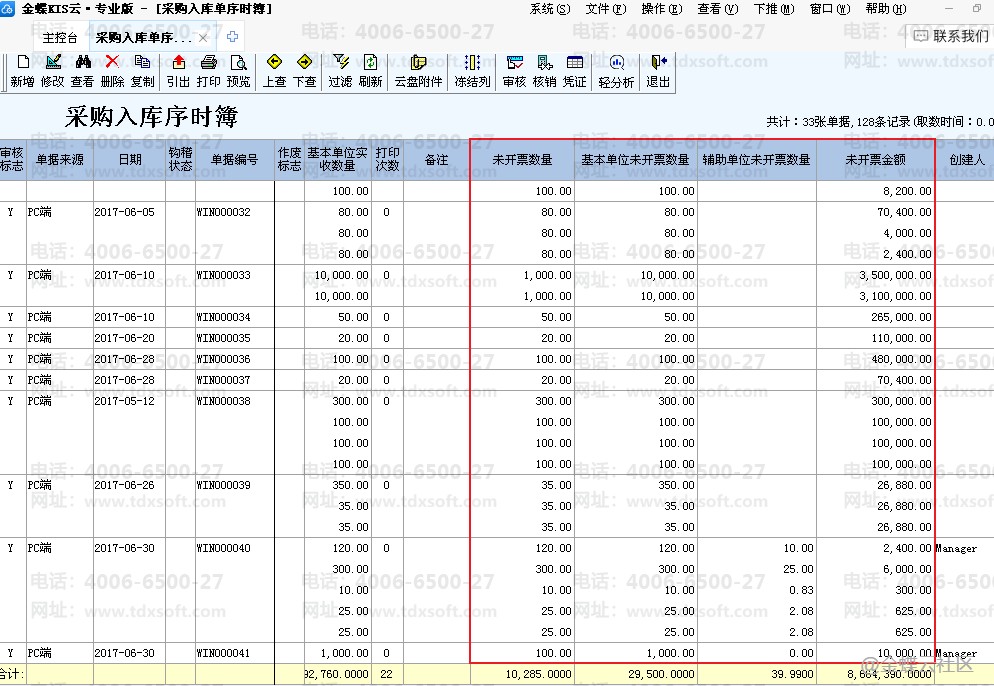Click the 复制 (Copy) toolbar icon
The image size is (994, 686).
point(142,62)
